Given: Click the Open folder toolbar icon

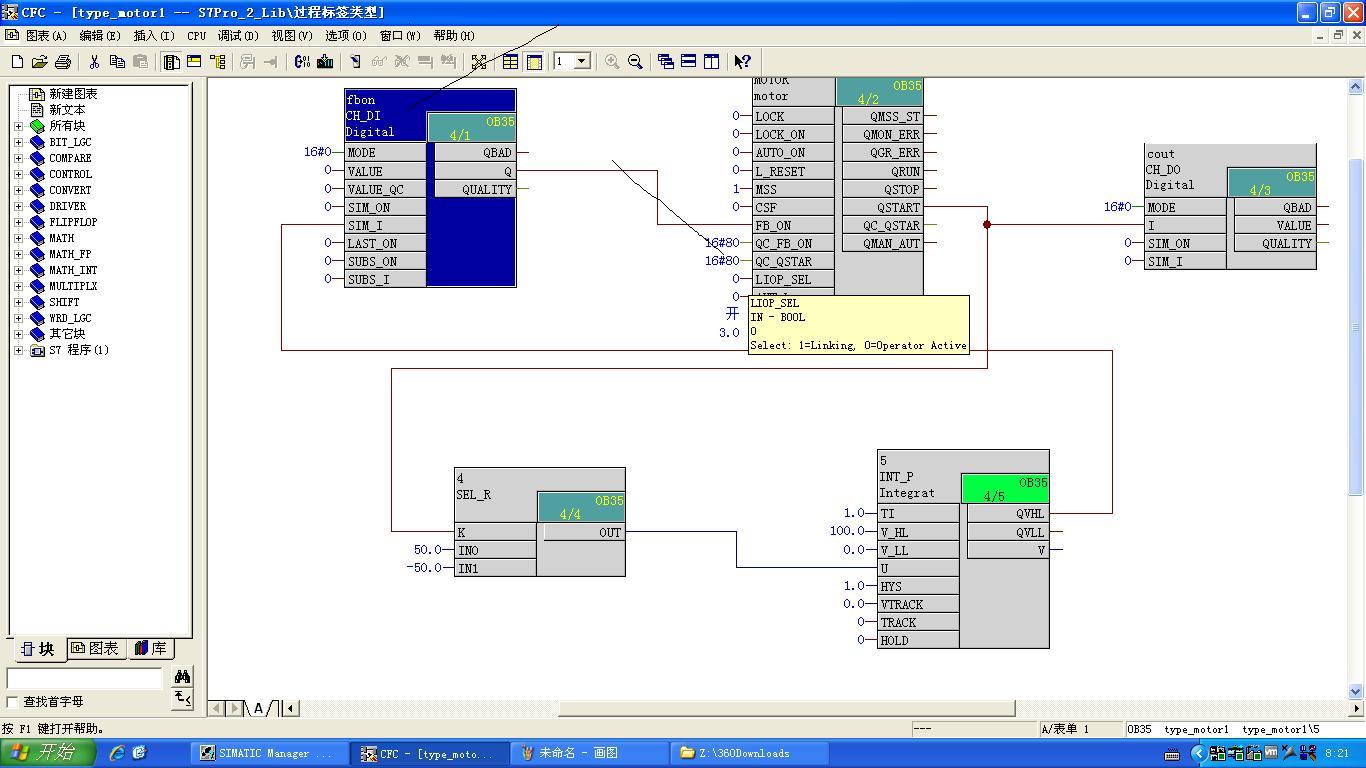Looking at the screenshot, I should pos(40,62).
